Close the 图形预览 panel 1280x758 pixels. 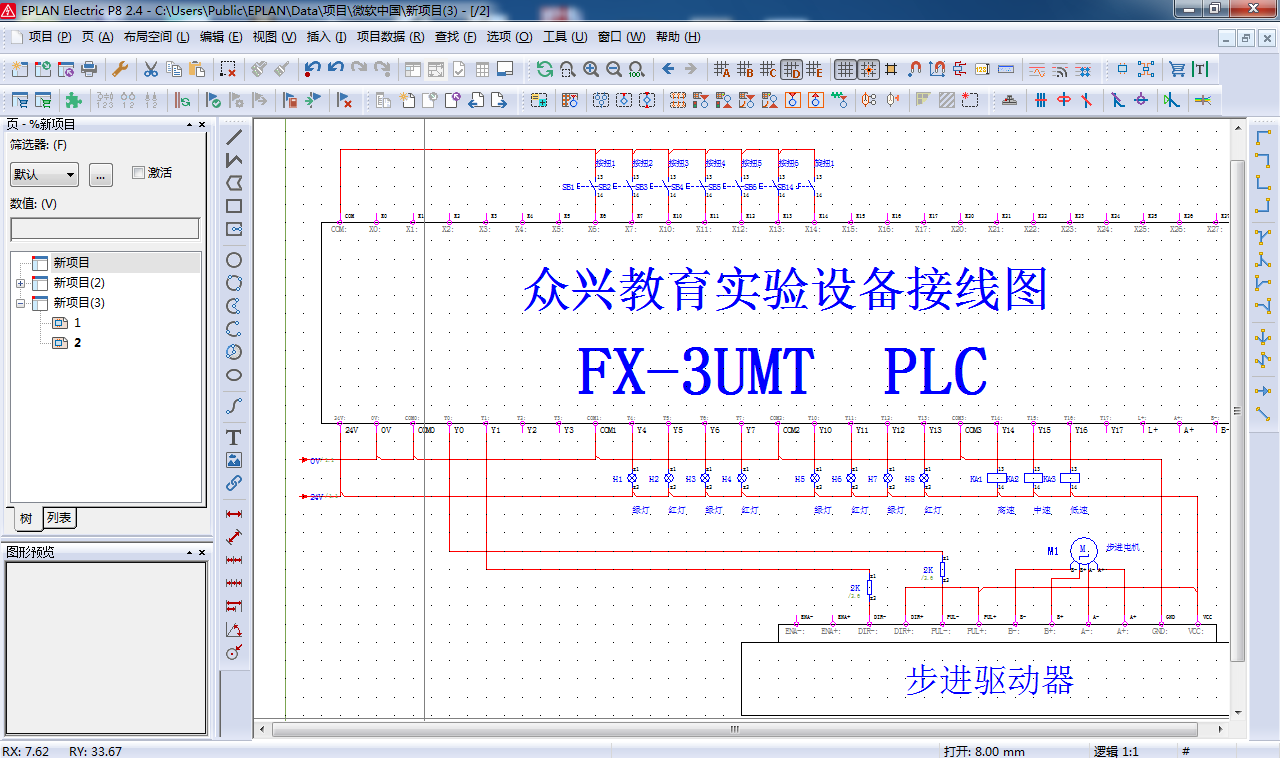pyautogui.click(x=202, y=552)
